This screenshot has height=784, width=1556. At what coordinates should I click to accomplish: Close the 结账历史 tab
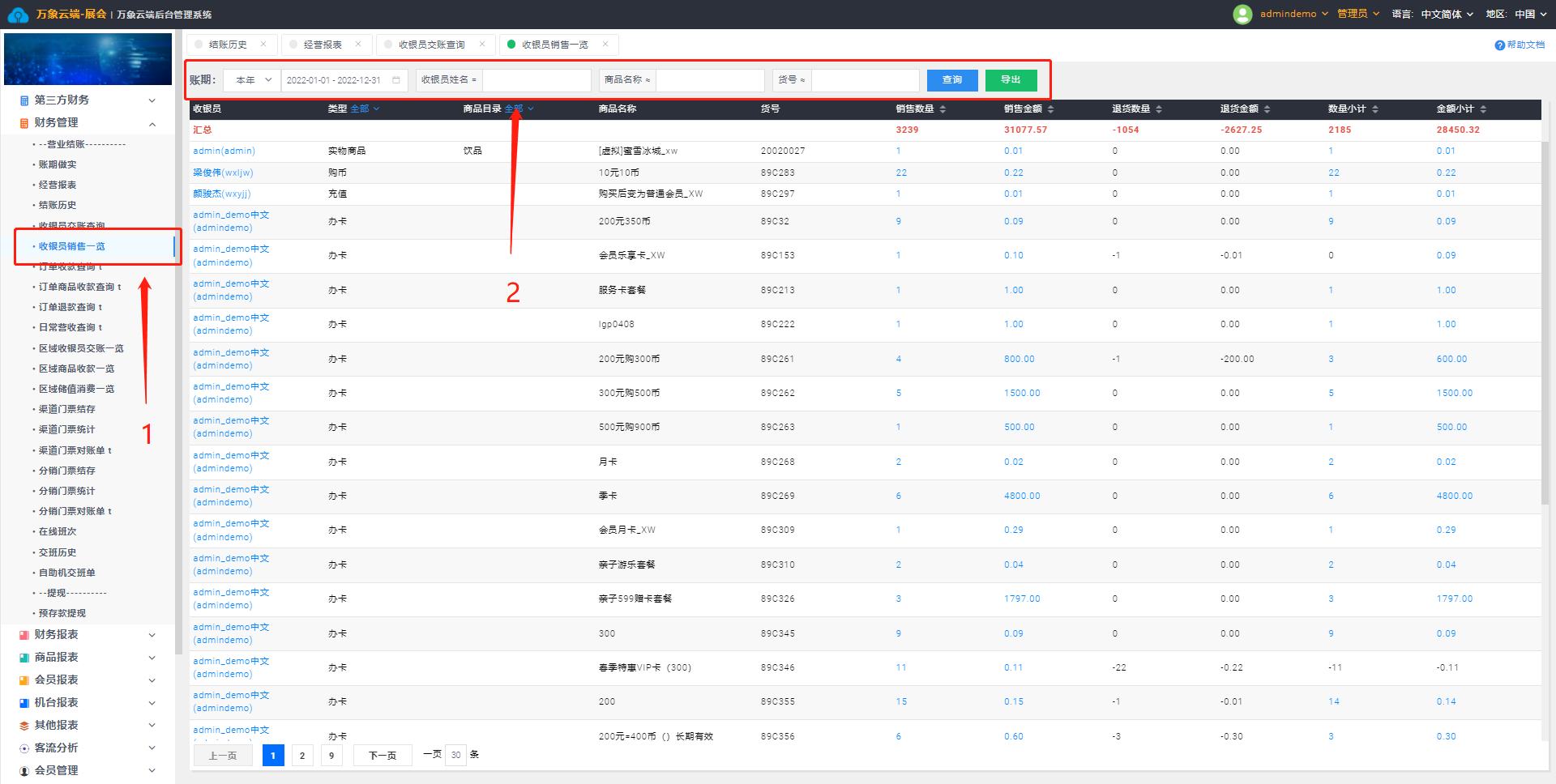(x=263, y=45)
